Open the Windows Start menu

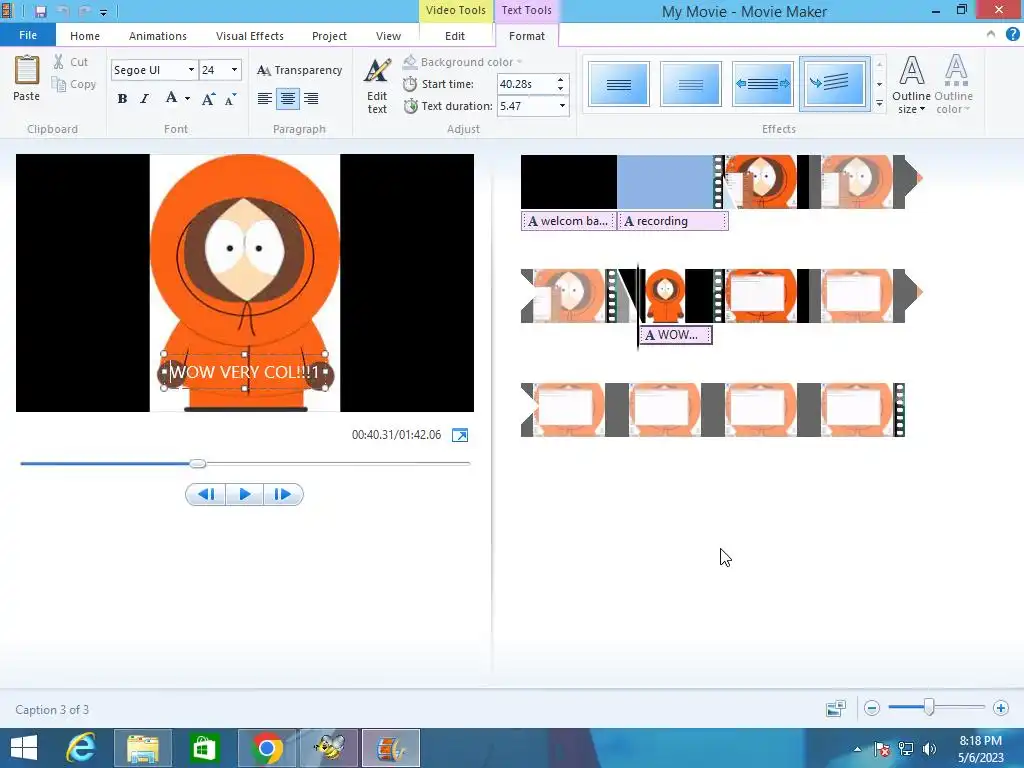[x=24, y=748]
